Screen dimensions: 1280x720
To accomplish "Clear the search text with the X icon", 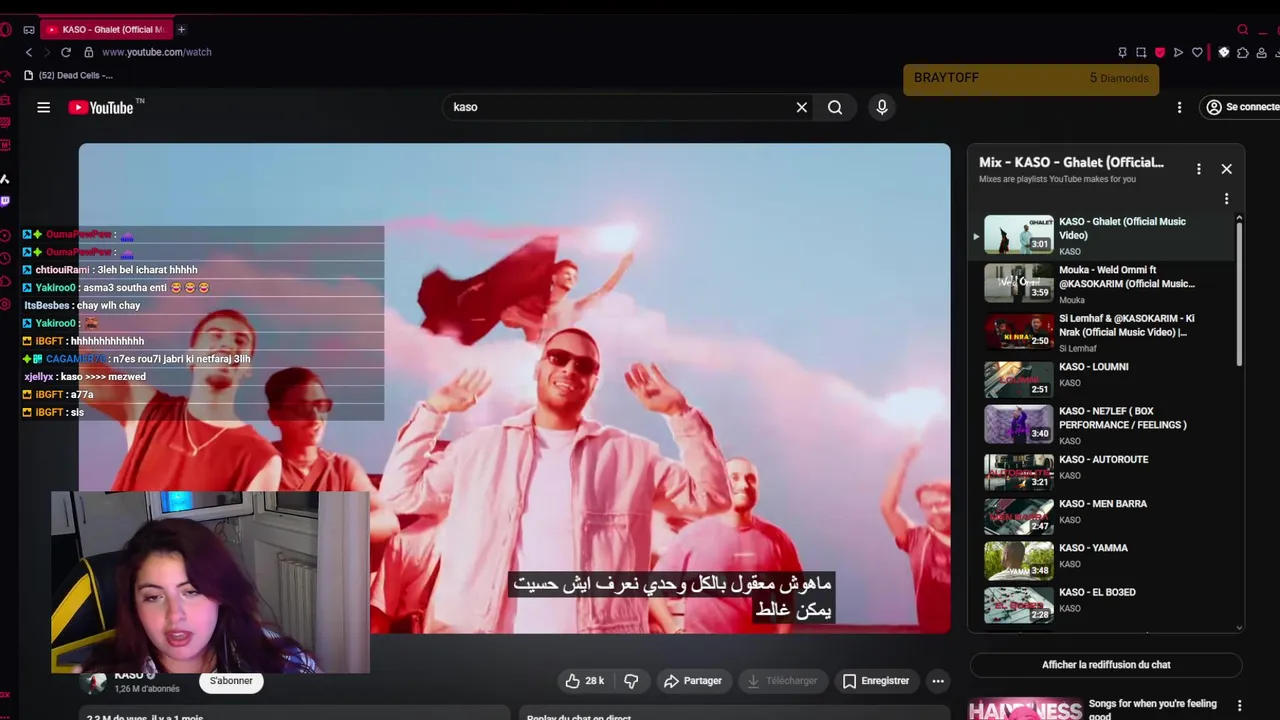I will pyautogui.click(x=801, y=107).
